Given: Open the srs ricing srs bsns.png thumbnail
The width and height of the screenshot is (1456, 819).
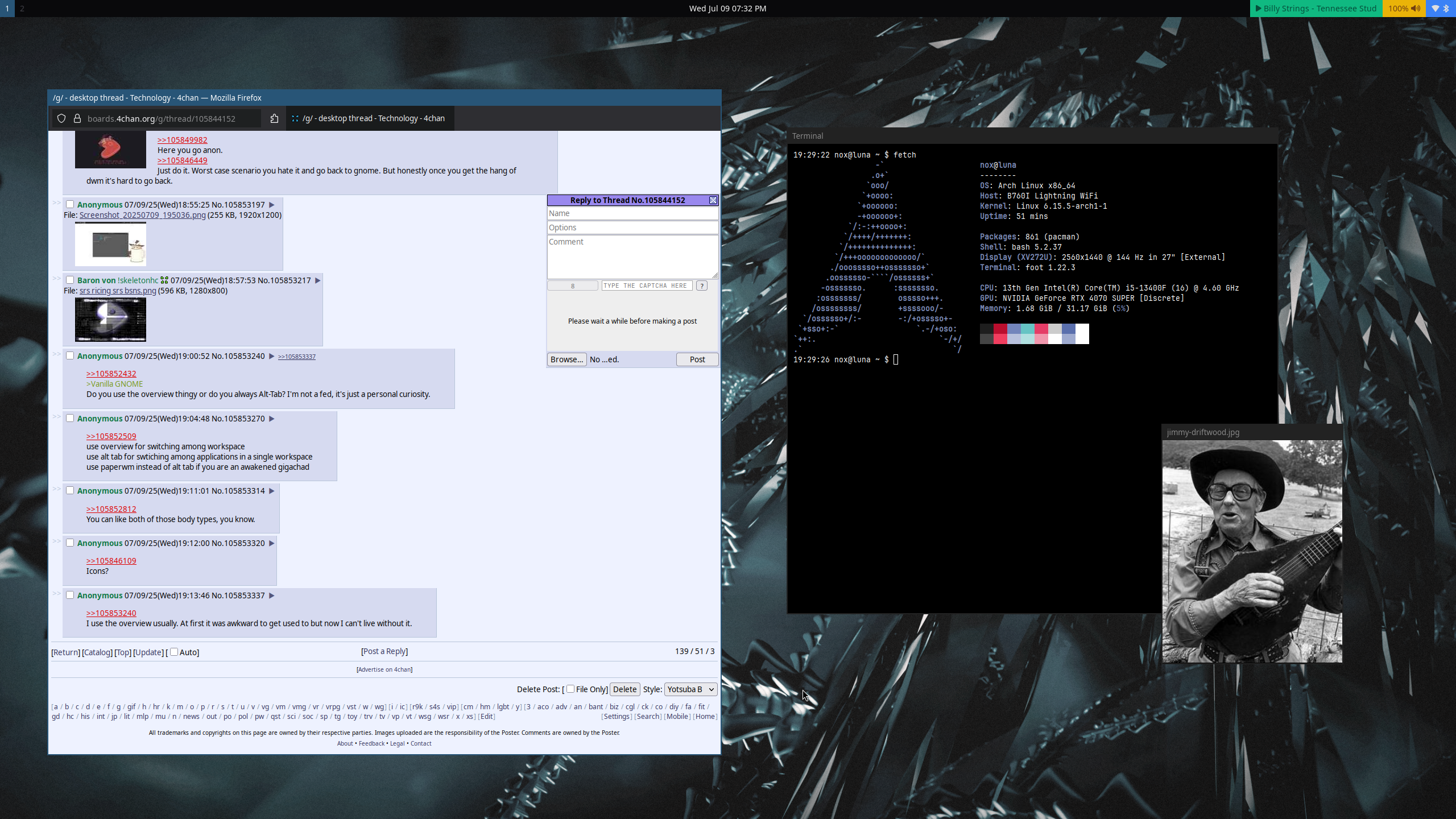Looking at the screenshot, I should pos(110,320).
